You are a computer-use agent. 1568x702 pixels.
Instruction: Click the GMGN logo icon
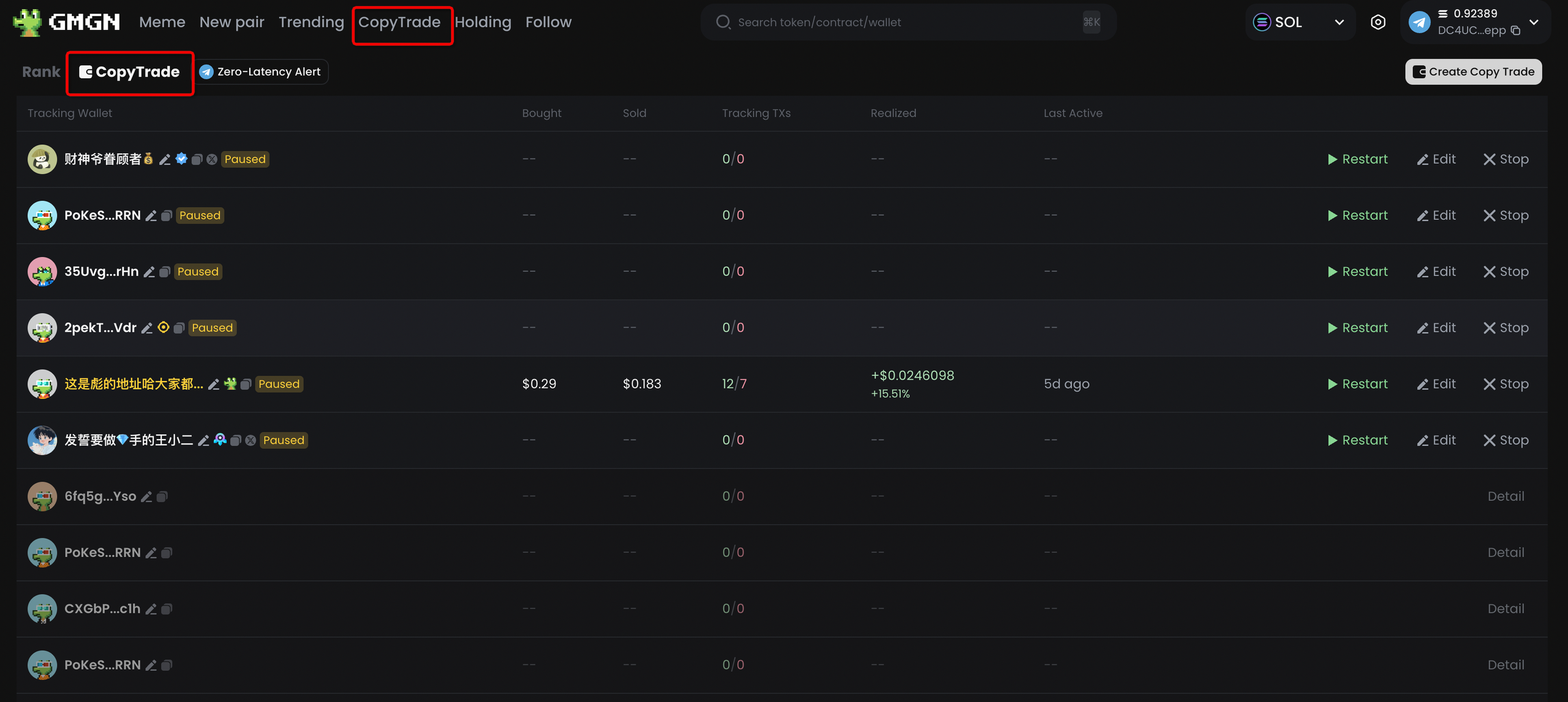tap(27, 23)
